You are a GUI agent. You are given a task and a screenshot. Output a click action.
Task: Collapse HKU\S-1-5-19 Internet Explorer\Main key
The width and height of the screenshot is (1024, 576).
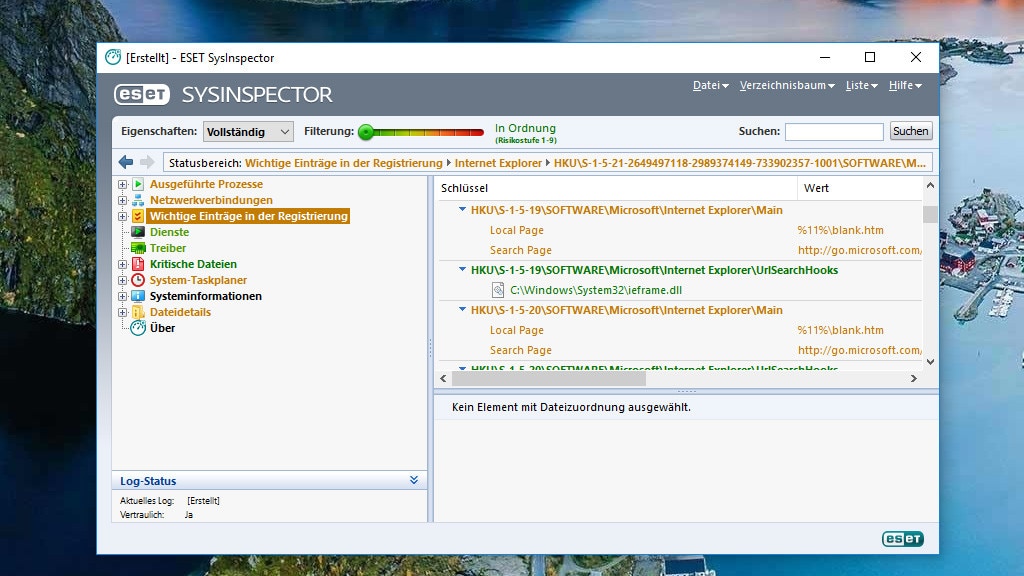(x=462, y=210)
